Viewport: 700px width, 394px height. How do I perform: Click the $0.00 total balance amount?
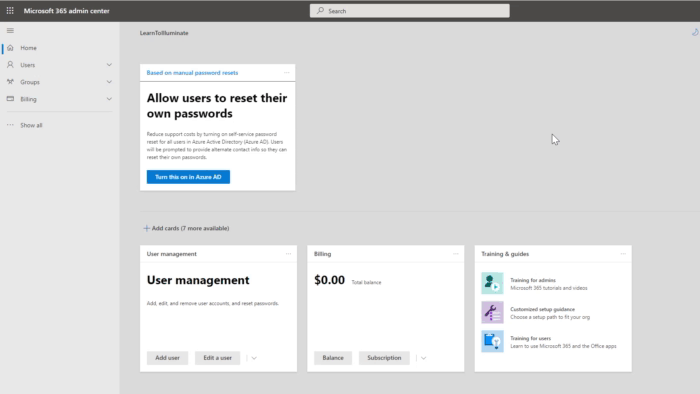click(329, 280)
